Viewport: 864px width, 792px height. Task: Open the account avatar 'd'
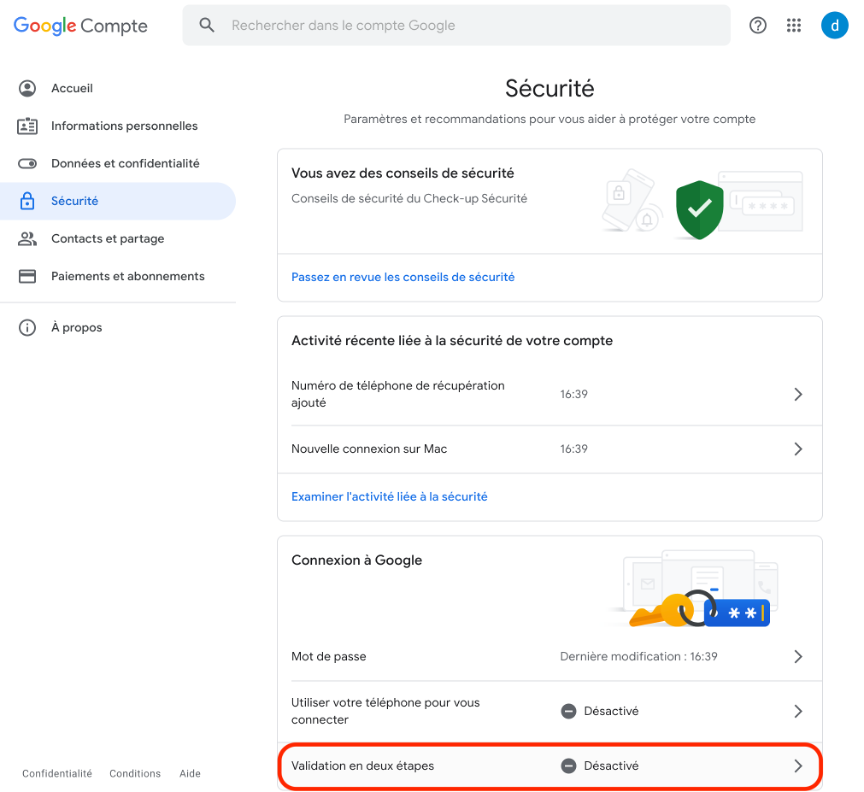(x=834, y=25)
